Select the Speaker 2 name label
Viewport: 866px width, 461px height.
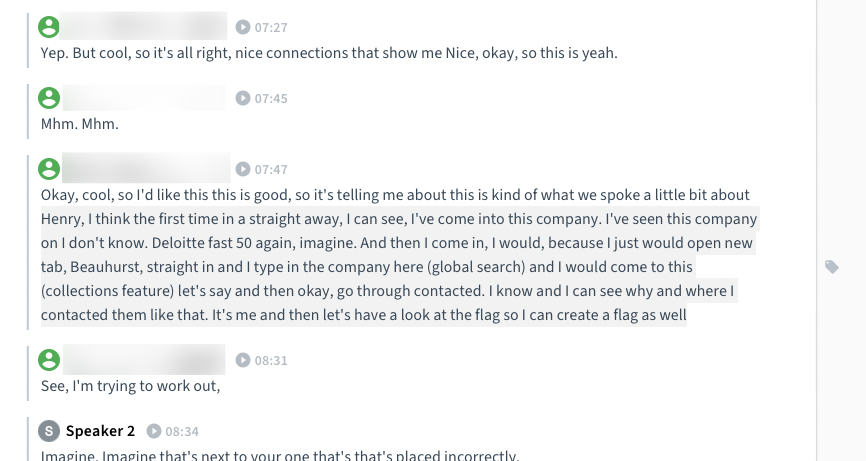pos(100,431)
